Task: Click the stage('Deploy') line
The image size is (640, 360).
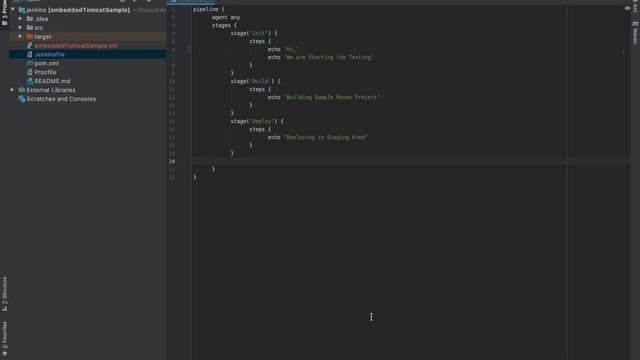Action: pyautogui.click(x=257, y=121)
